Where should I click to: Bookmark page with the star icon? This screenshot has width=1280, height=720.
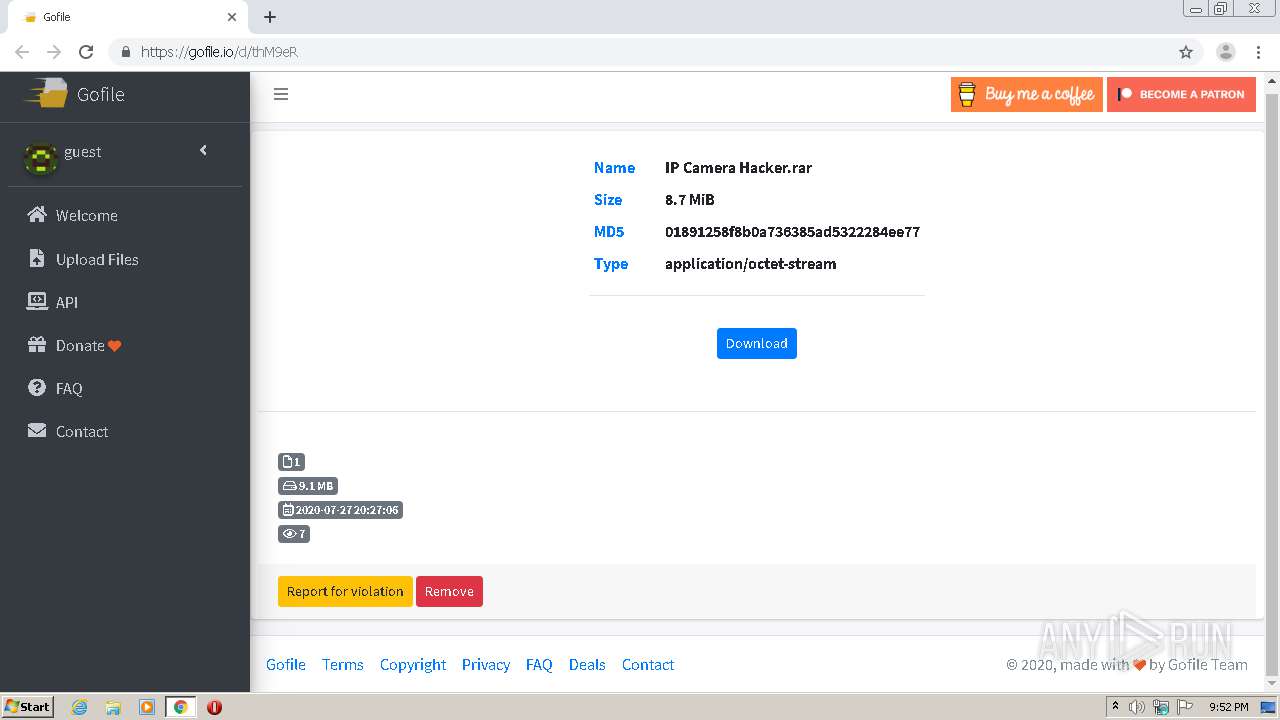1186,52
